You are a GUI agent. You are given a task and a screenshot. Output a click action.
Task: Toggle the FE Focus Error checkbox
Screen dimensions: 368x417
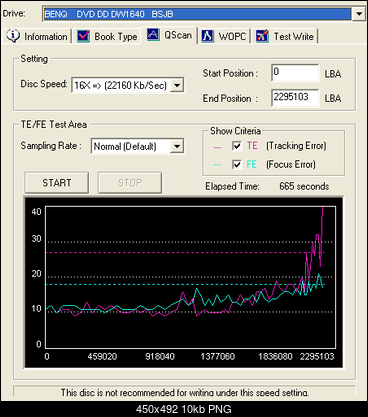237,164
